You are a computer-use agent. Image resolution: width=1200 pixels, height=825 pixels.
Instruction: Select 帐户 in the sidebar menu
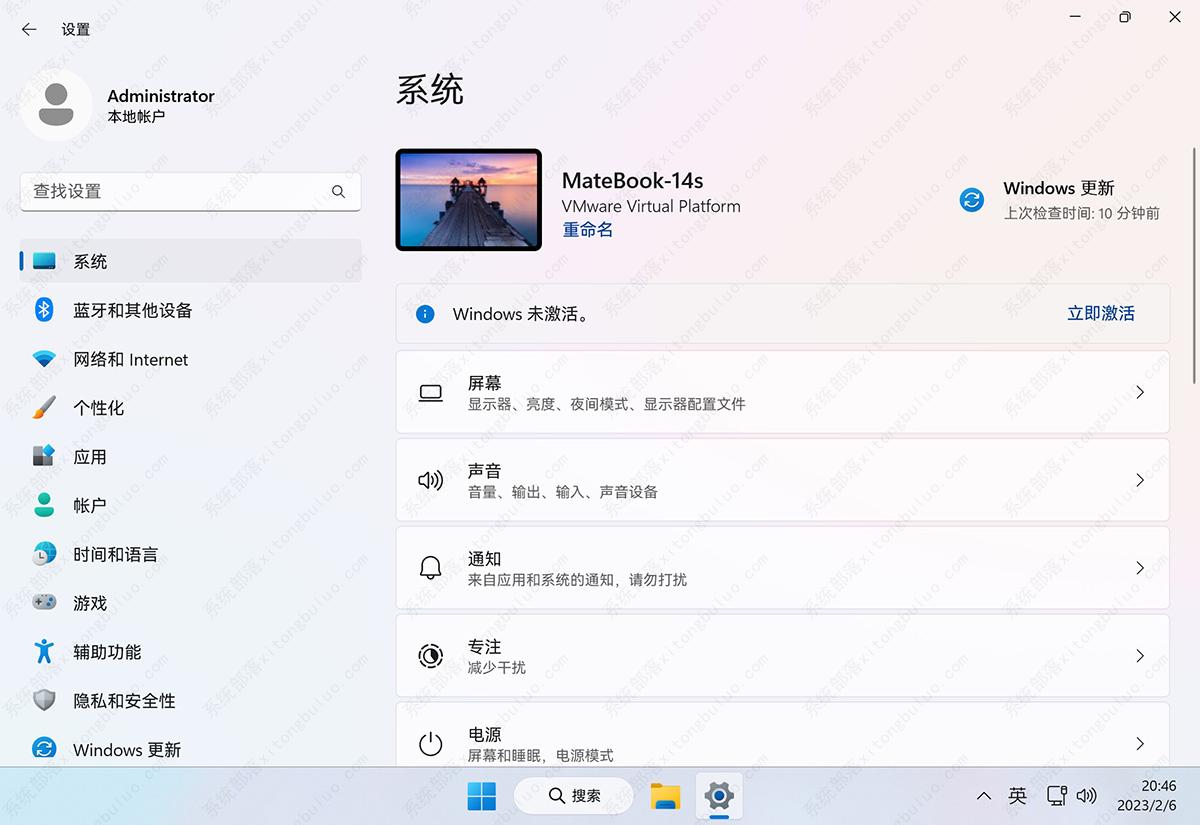(90, 506)
